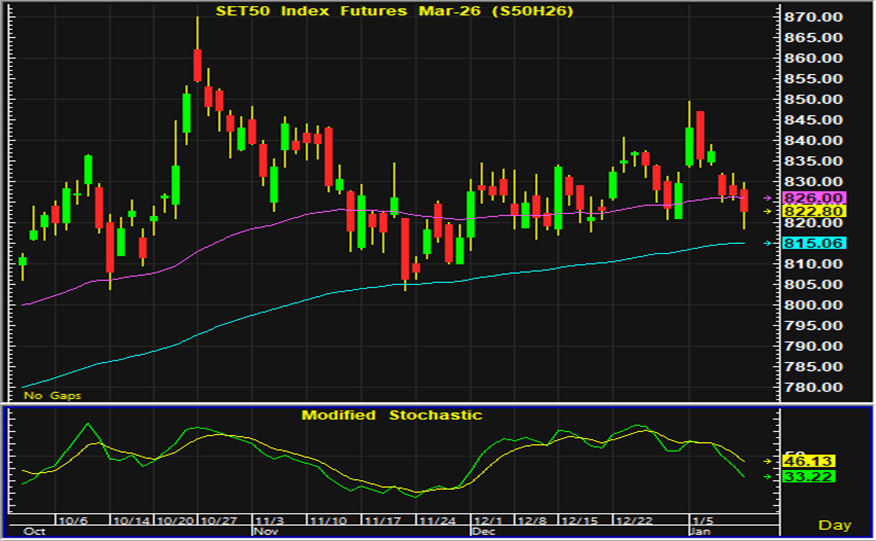Select the 12/1 date on time axis
Screen dimensions: 876x541
488,522
